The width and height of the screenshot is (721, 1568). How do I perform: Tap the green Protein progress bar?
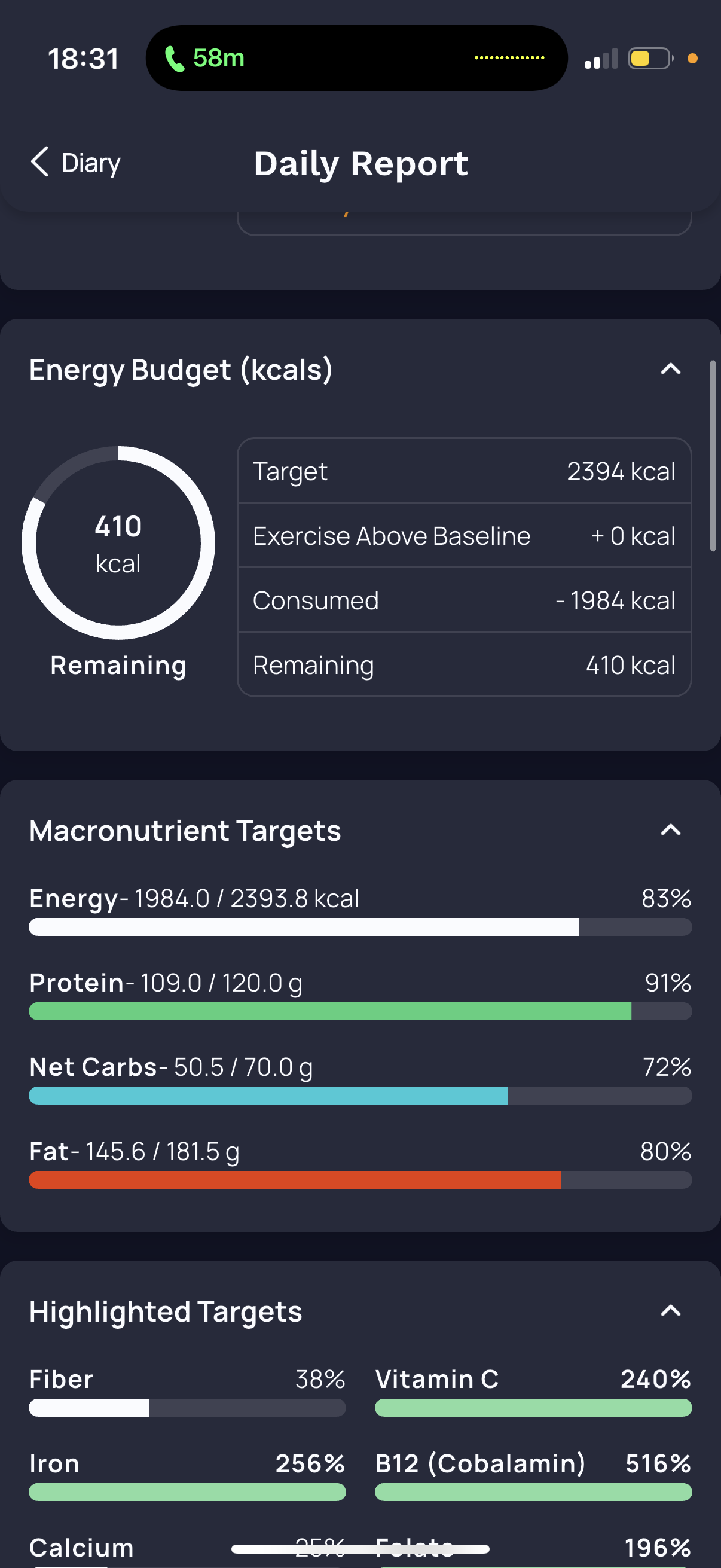360,1011
